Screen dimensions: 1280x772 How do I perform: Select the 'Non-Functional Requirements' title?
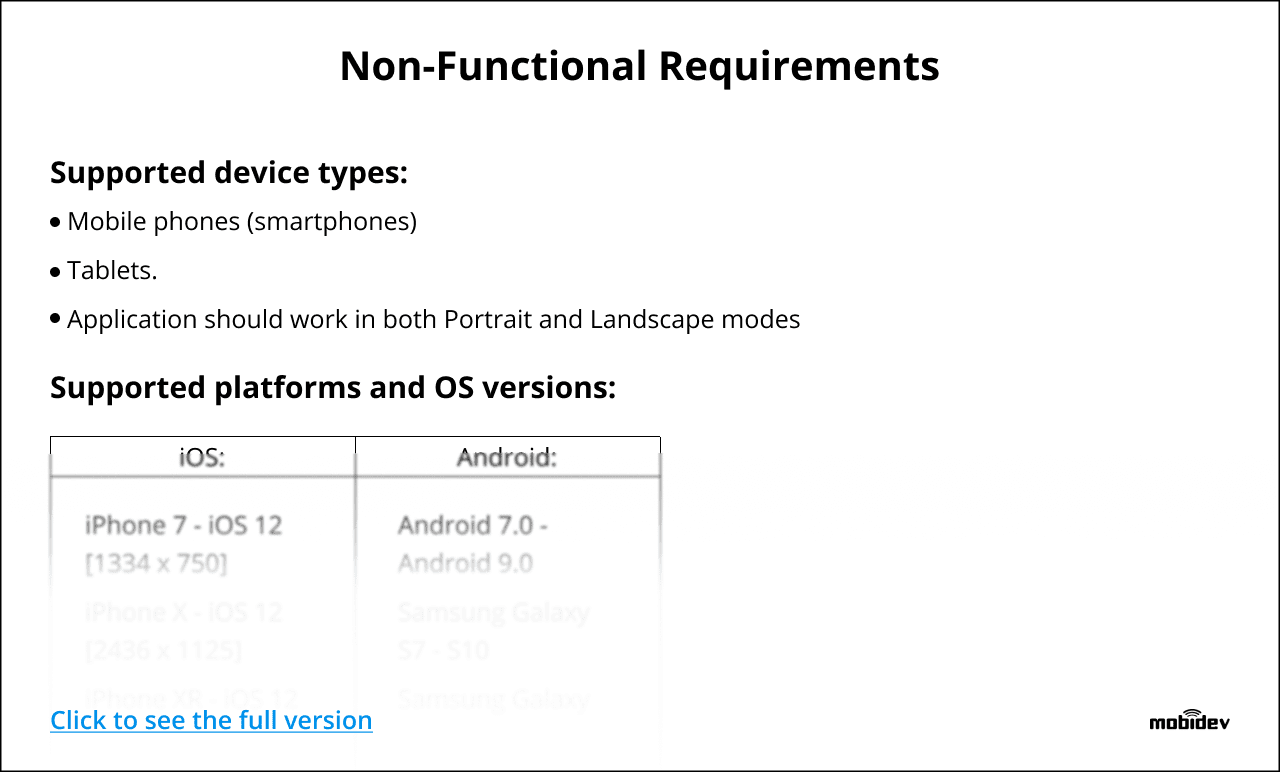click(640, 66)
